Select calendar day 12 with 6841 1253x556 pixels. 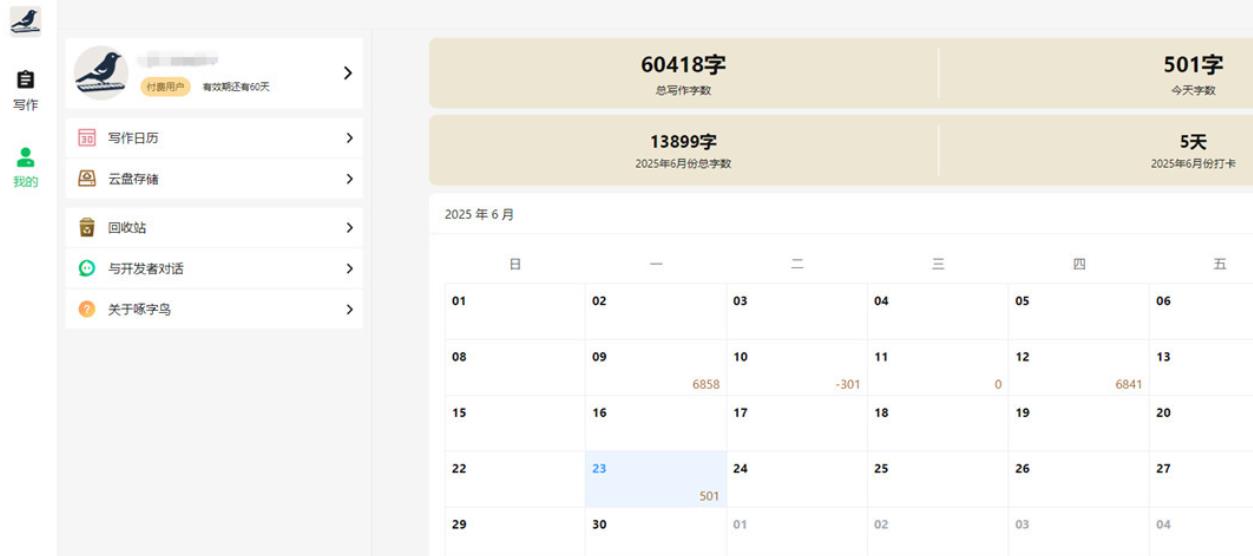[x=1079, y=367]
